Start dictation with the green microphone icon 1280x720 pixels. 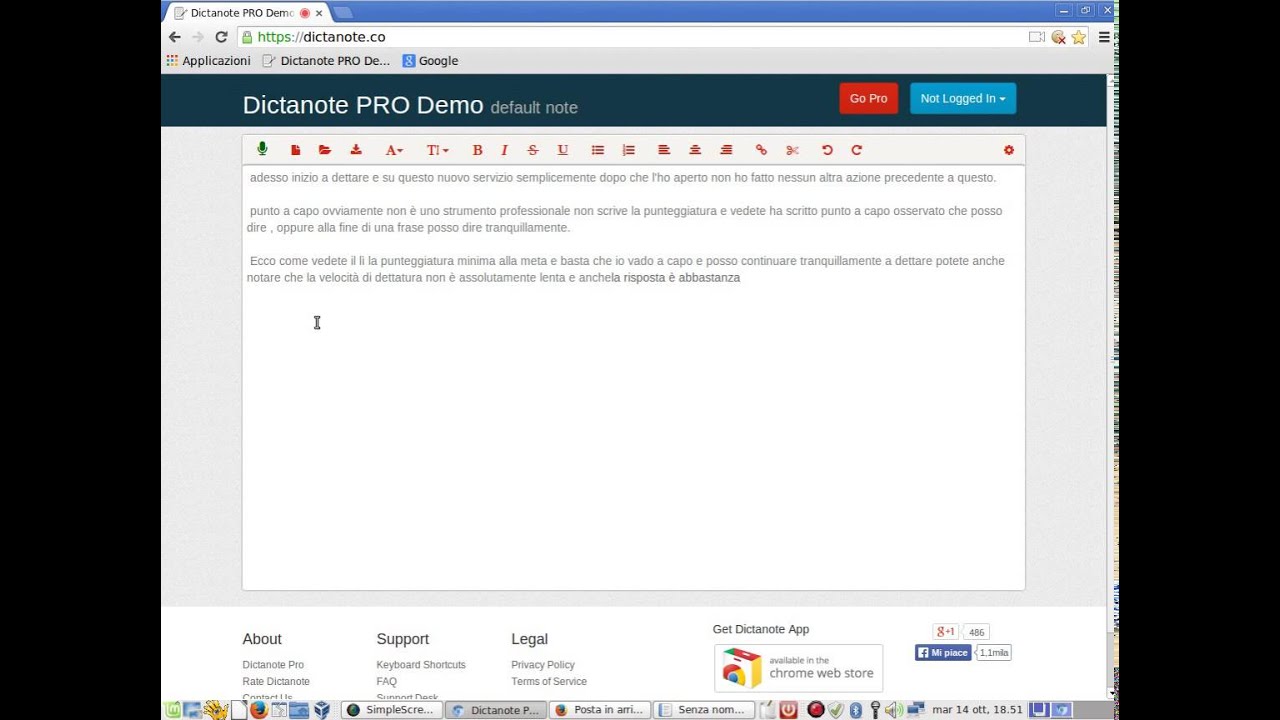(x=262, y=149)
